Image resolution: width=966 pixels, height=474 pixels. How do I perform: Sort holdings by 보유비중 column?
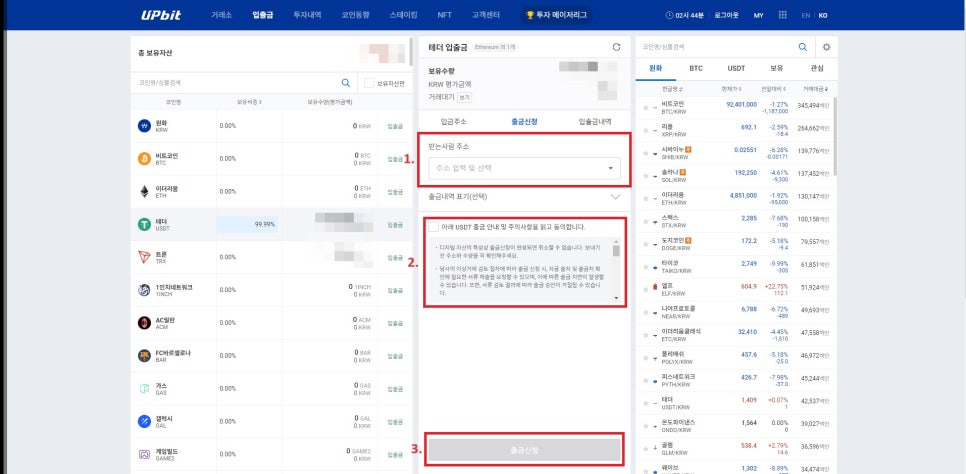(250, 102)
